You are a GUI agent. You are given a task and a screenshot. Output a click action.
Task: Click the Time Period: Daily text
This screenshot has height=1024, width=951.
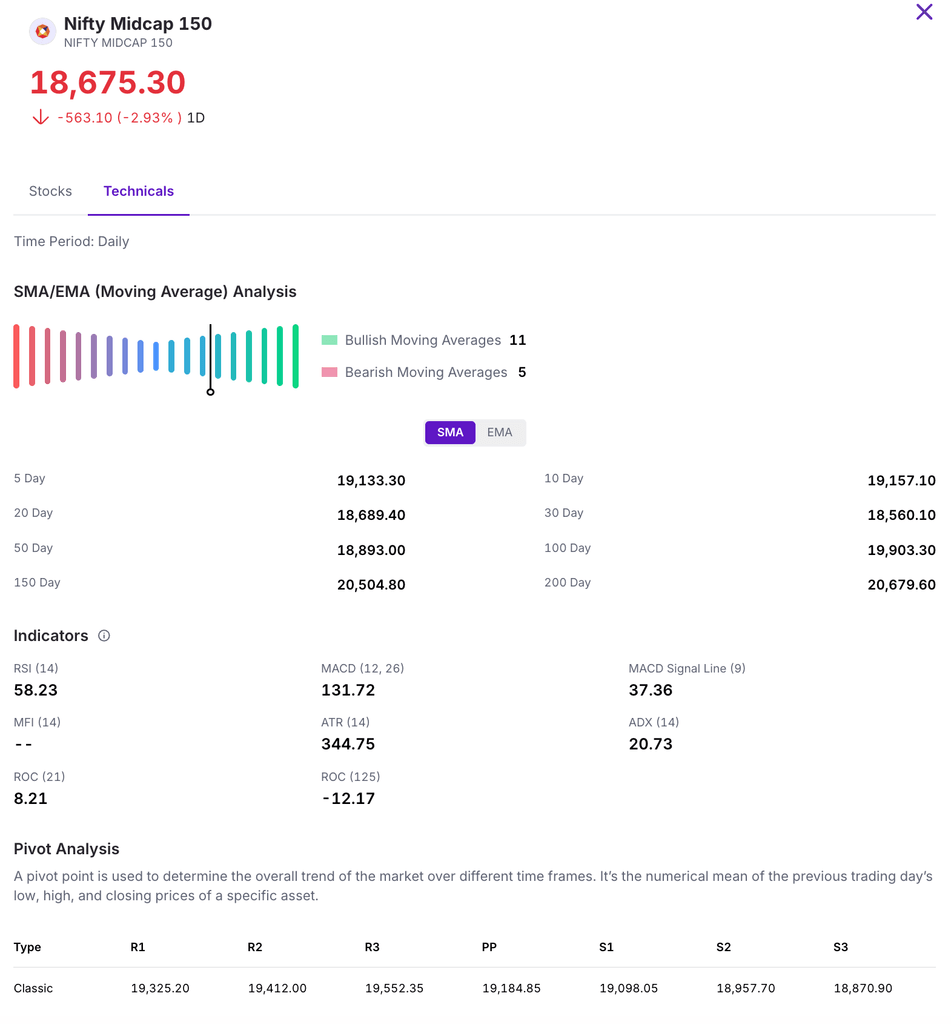coord(71,241)
